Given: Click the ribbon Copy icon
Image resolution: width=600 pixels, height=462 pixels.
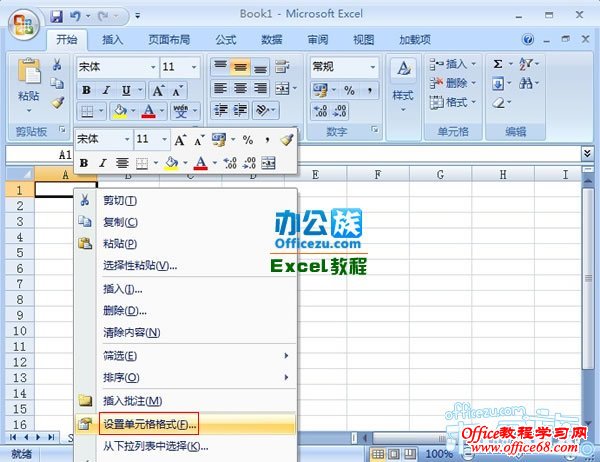Looking at the screenshot, I should pos(57,83).
